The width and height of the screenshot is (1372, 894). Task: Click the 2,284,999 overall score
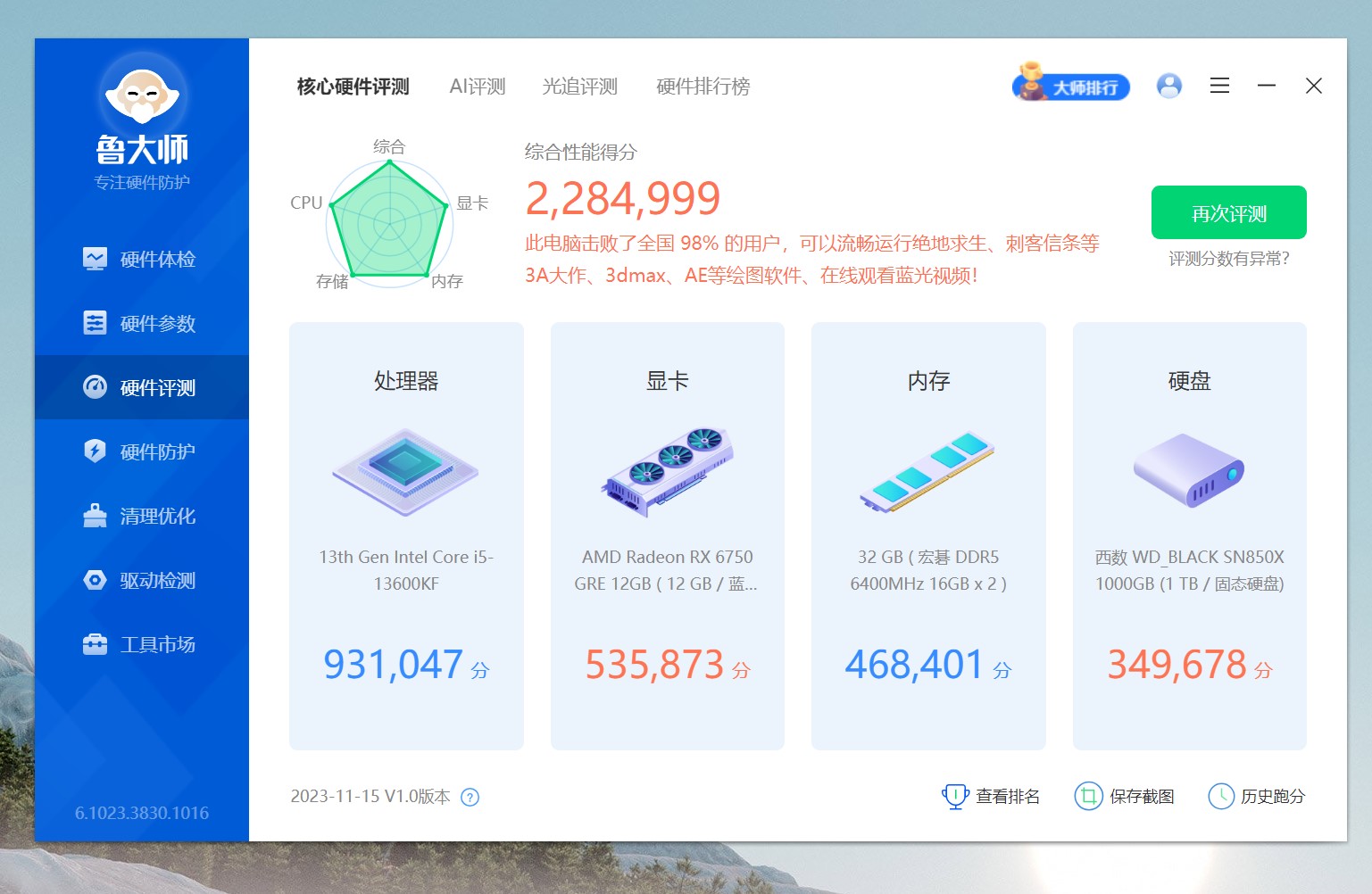[x=623, y=198]
